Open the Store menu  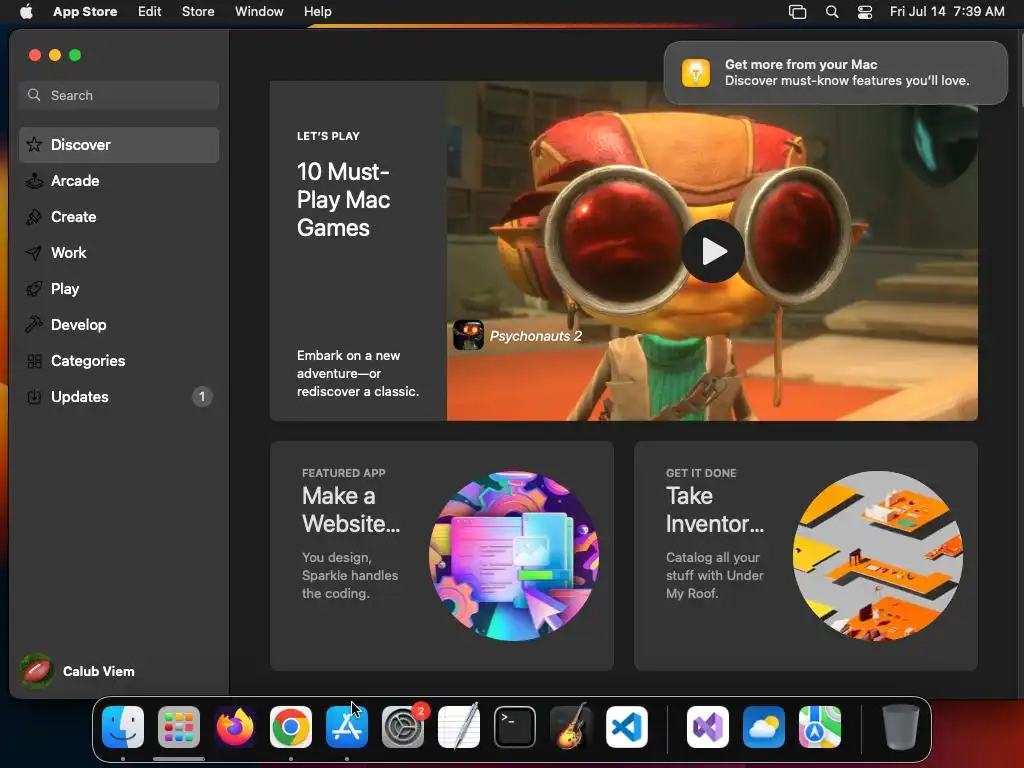click(x=198, y=11)
